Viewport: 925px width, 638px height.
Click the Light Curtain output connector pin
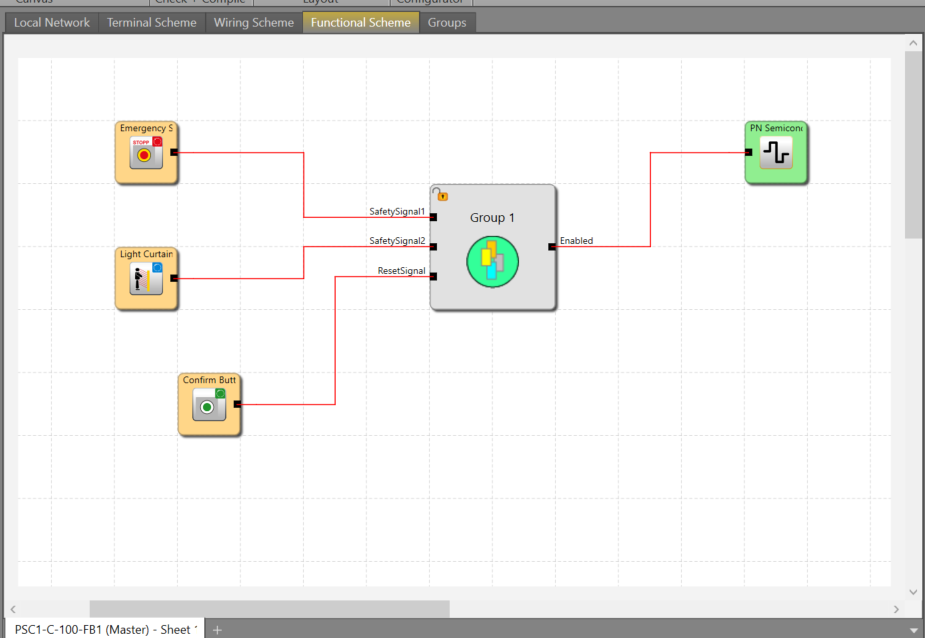tap(173, 278)
